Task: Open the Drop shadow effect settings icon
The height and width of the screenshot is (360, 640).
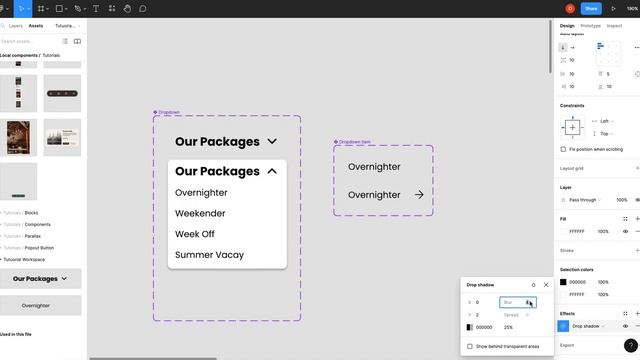Action: pyautogui.click(x=563, y=326)
